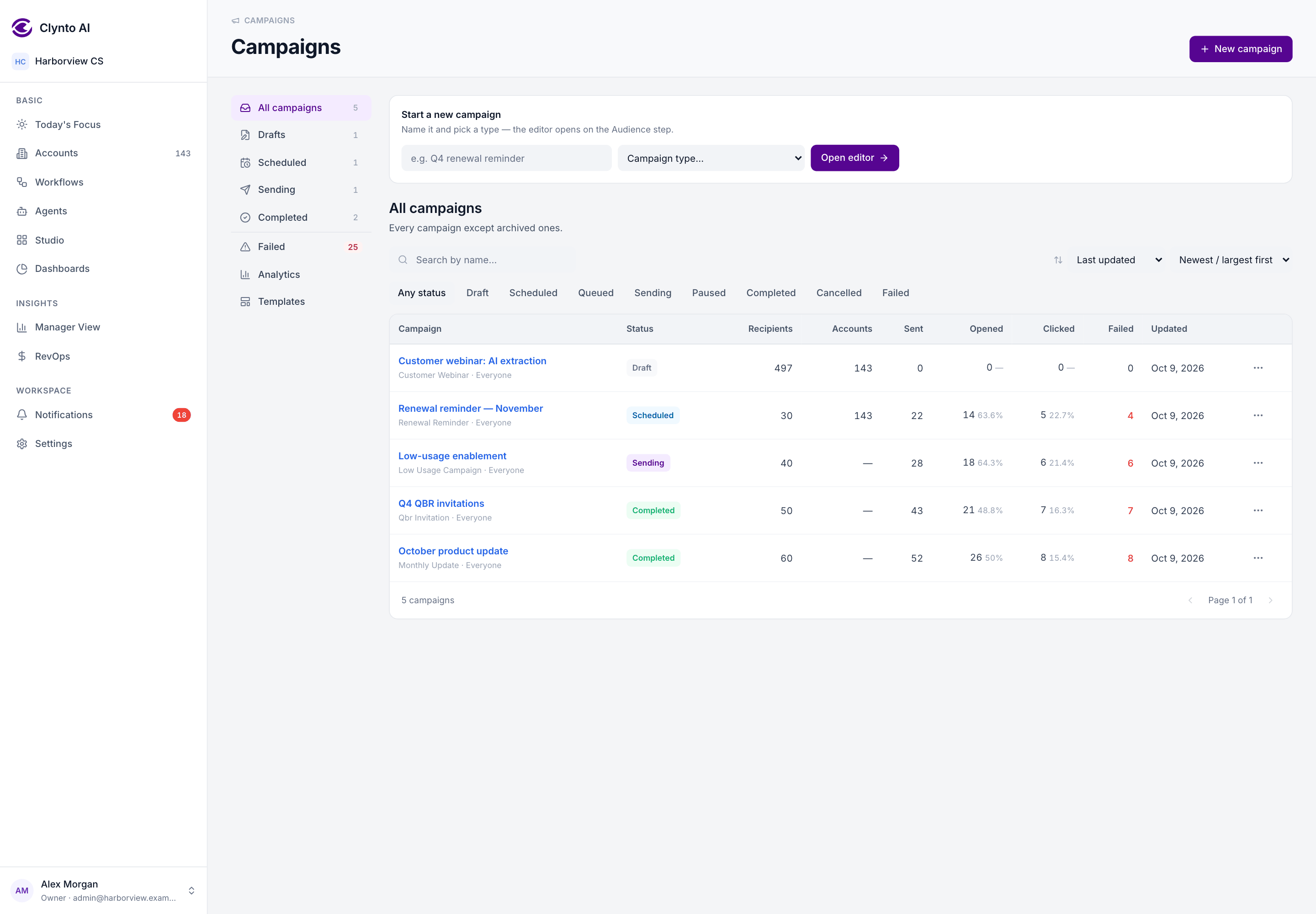Click the Search by name field
This screenshot has width=1316, height=914.
coord(483,260)
